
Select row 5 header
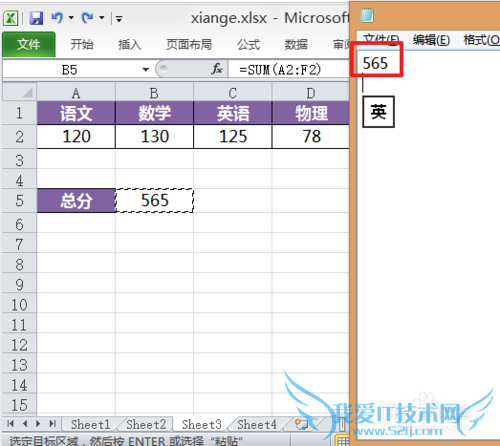(19, 201)
